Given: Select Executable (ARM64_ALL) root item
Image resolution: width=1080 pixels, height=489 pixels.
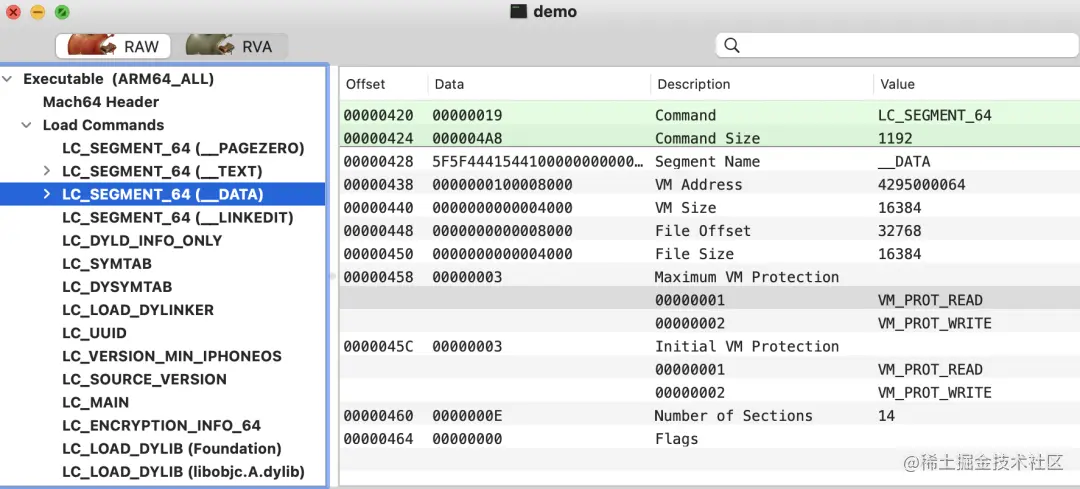Looking at the screenshot, I should 118,79.
